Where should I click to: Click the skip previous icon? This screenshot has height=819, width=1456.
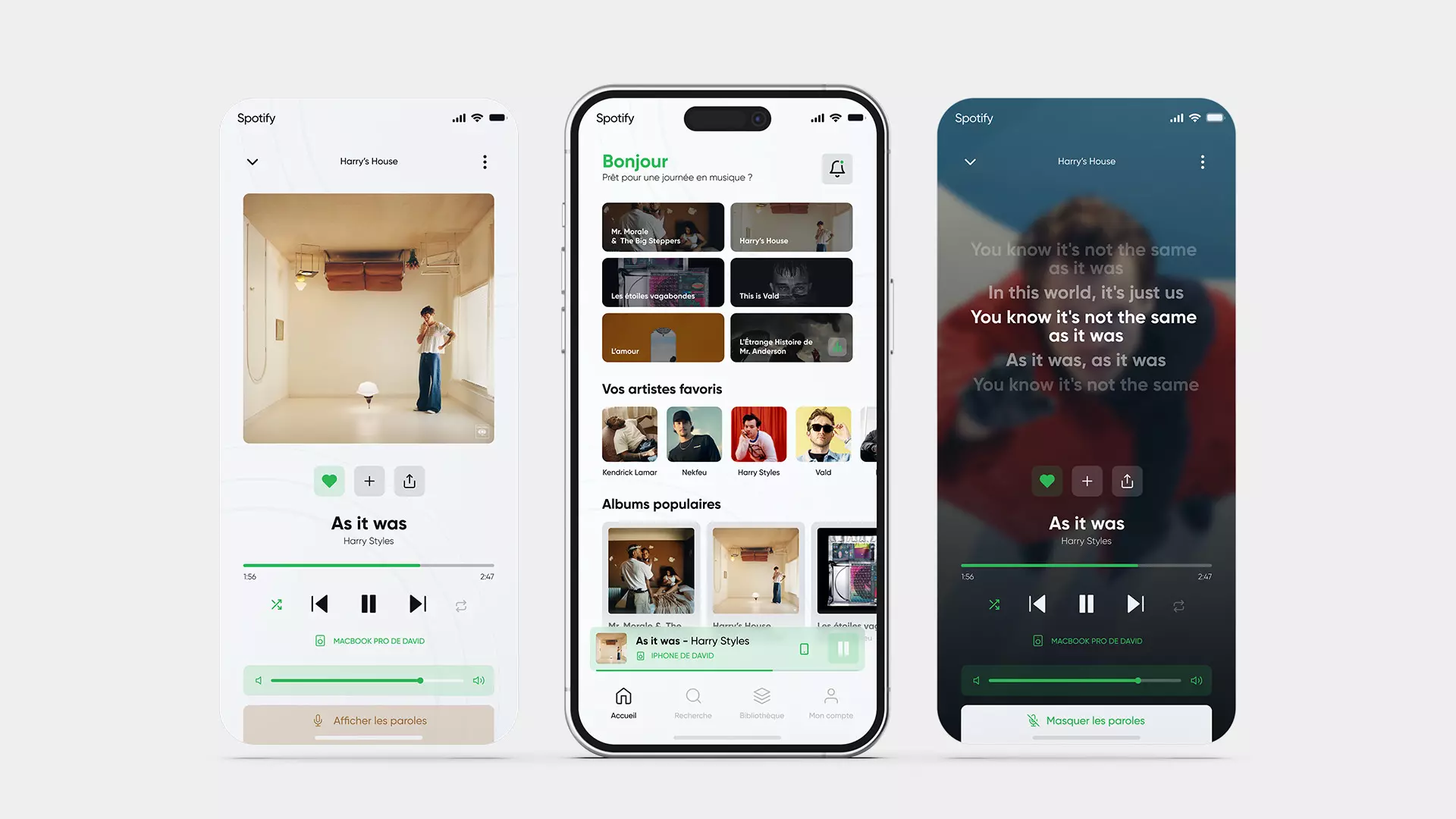pos(319,604)
